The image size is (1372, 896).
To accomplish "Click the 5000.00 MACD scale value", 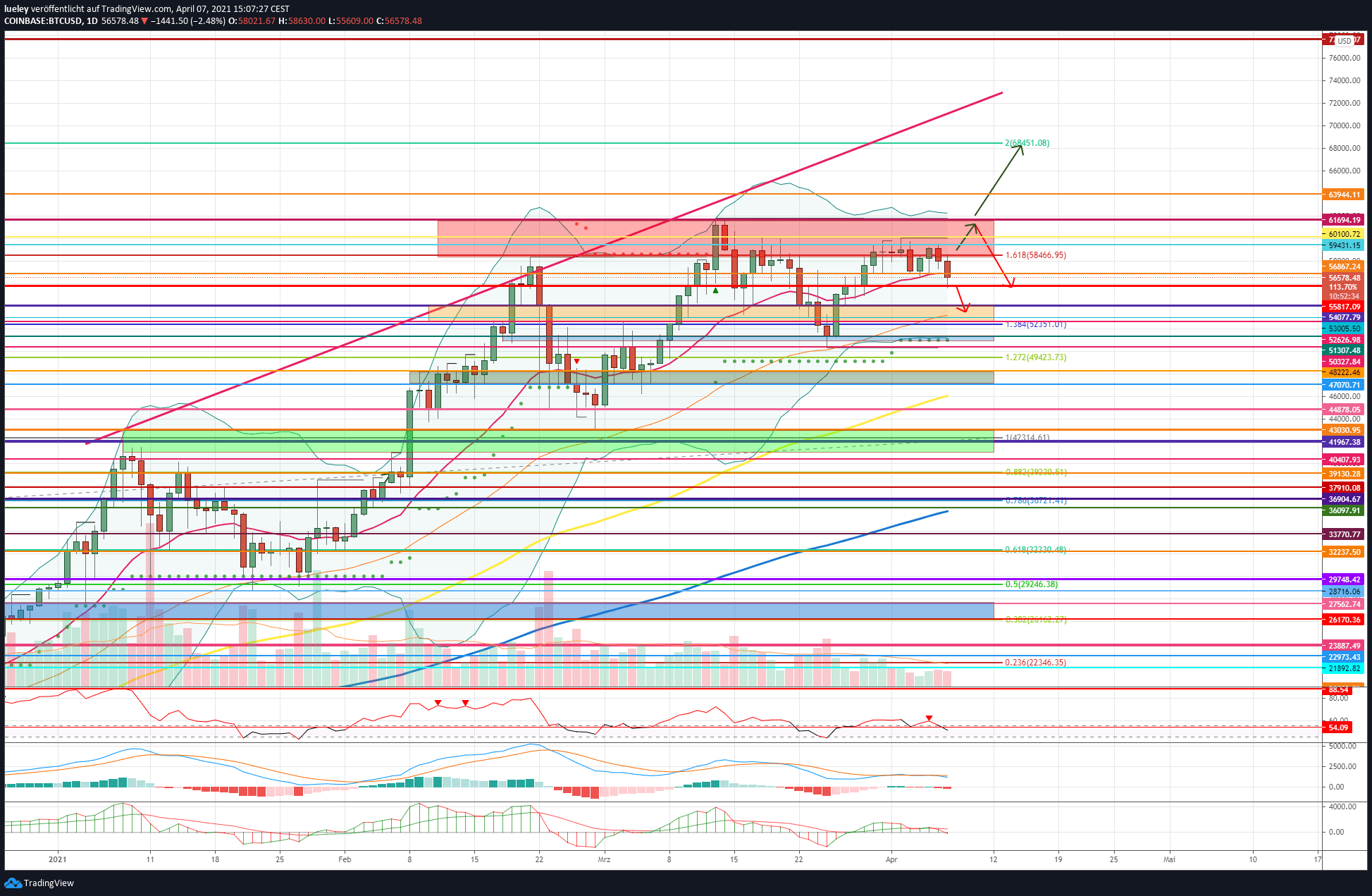I will 1342,746.
